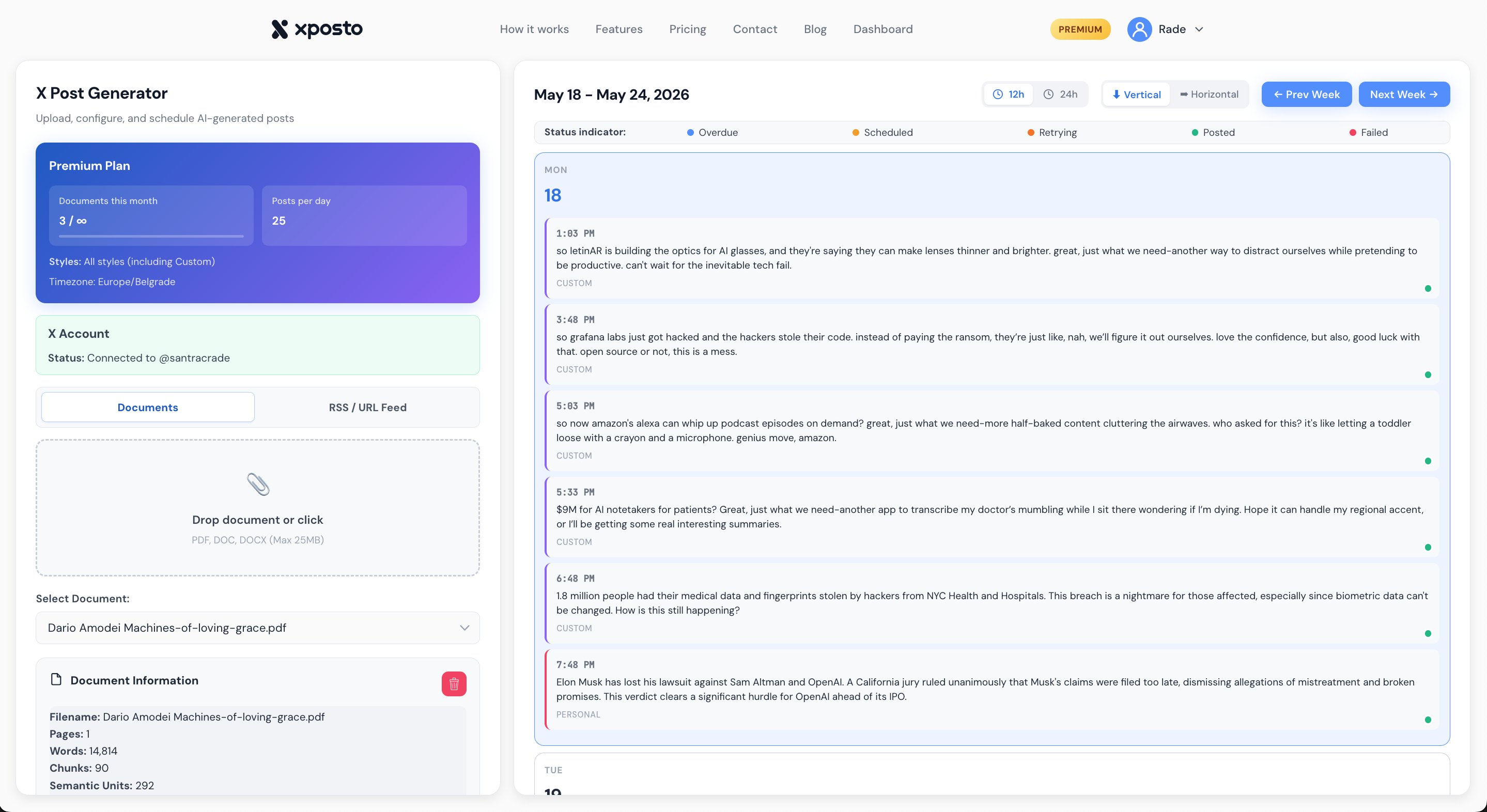This screenshot has height=812, width=1487.
Task: Switch to the RSS / URL Feed tab
Action: pos(367,407)
